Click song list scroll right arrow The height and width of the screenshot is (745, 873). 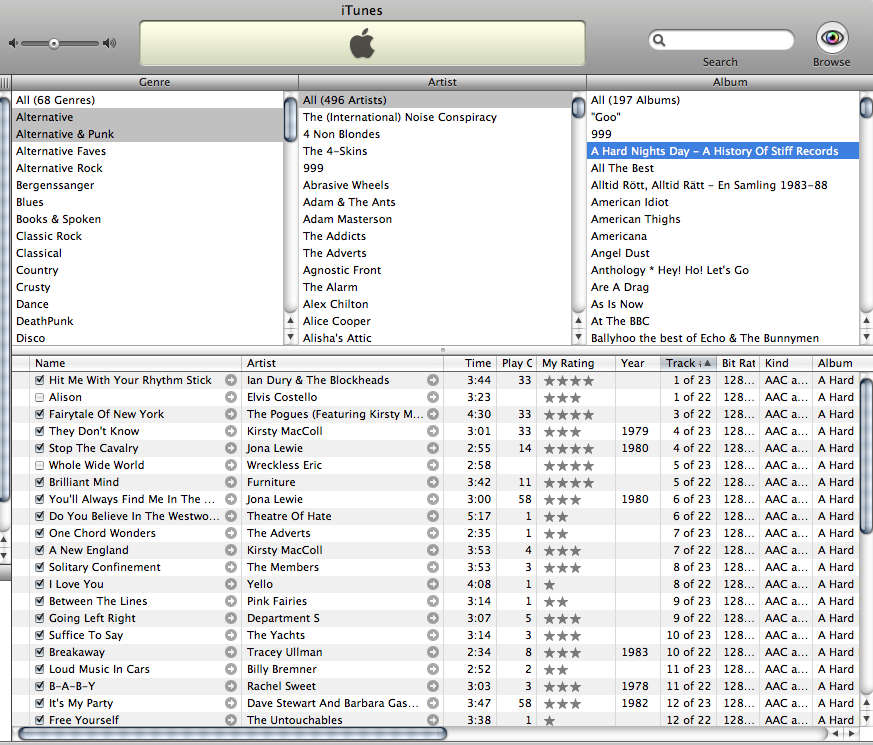coord(851,733)
